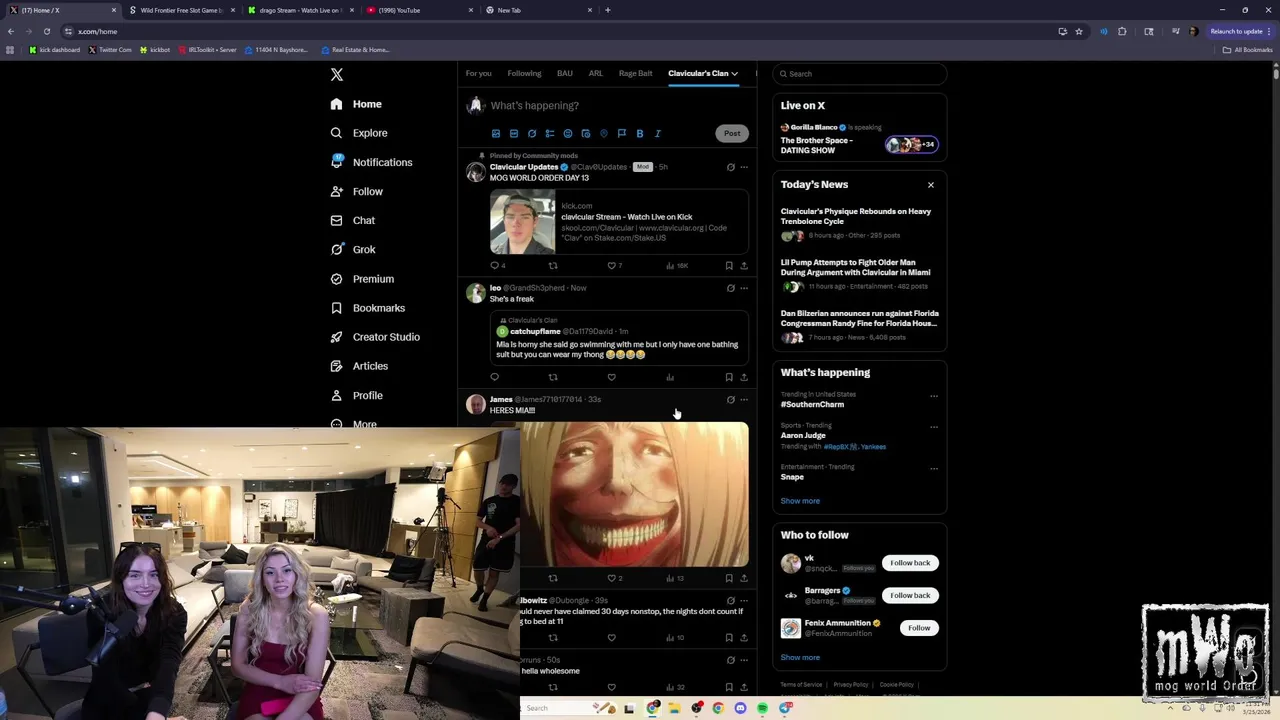Open Creator Studio in the sidebar

(x=374, y=337)
